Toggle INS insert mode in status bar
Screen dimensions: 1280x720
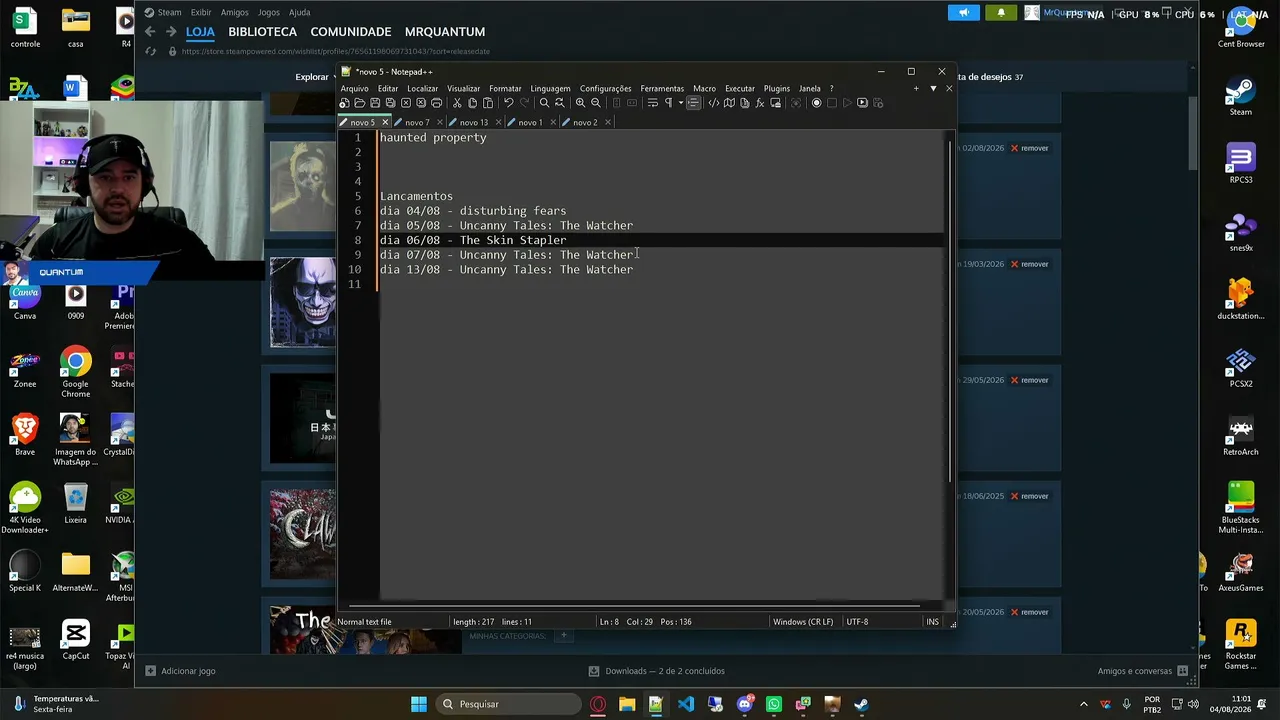coord(932,622)
